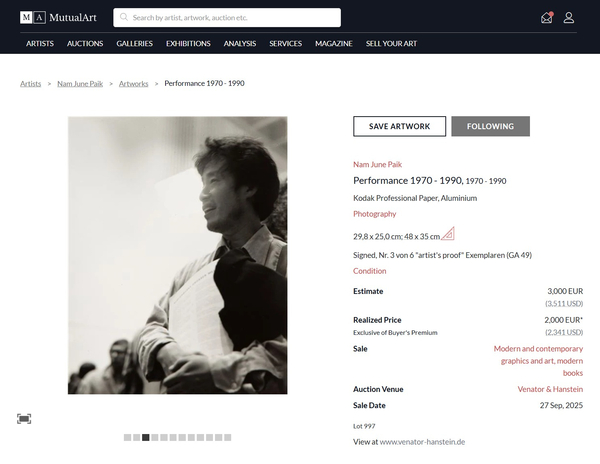600x464 pixels.
Task: Go to the Galleries section
Action: point(134,44)
